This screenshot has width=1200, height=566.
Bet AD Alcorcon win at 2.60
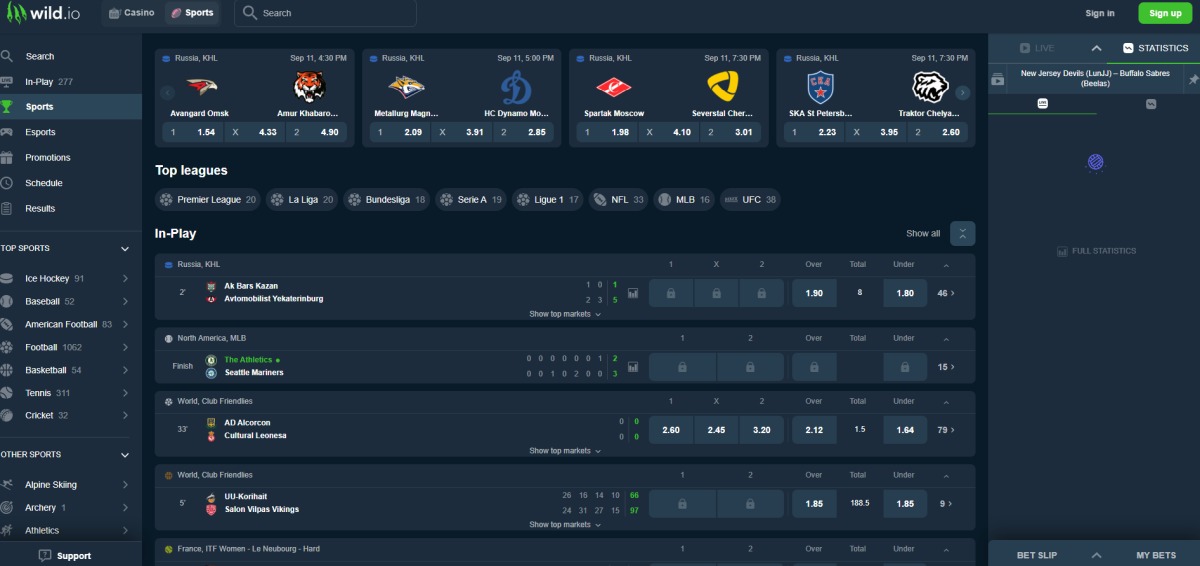(671, 430)
